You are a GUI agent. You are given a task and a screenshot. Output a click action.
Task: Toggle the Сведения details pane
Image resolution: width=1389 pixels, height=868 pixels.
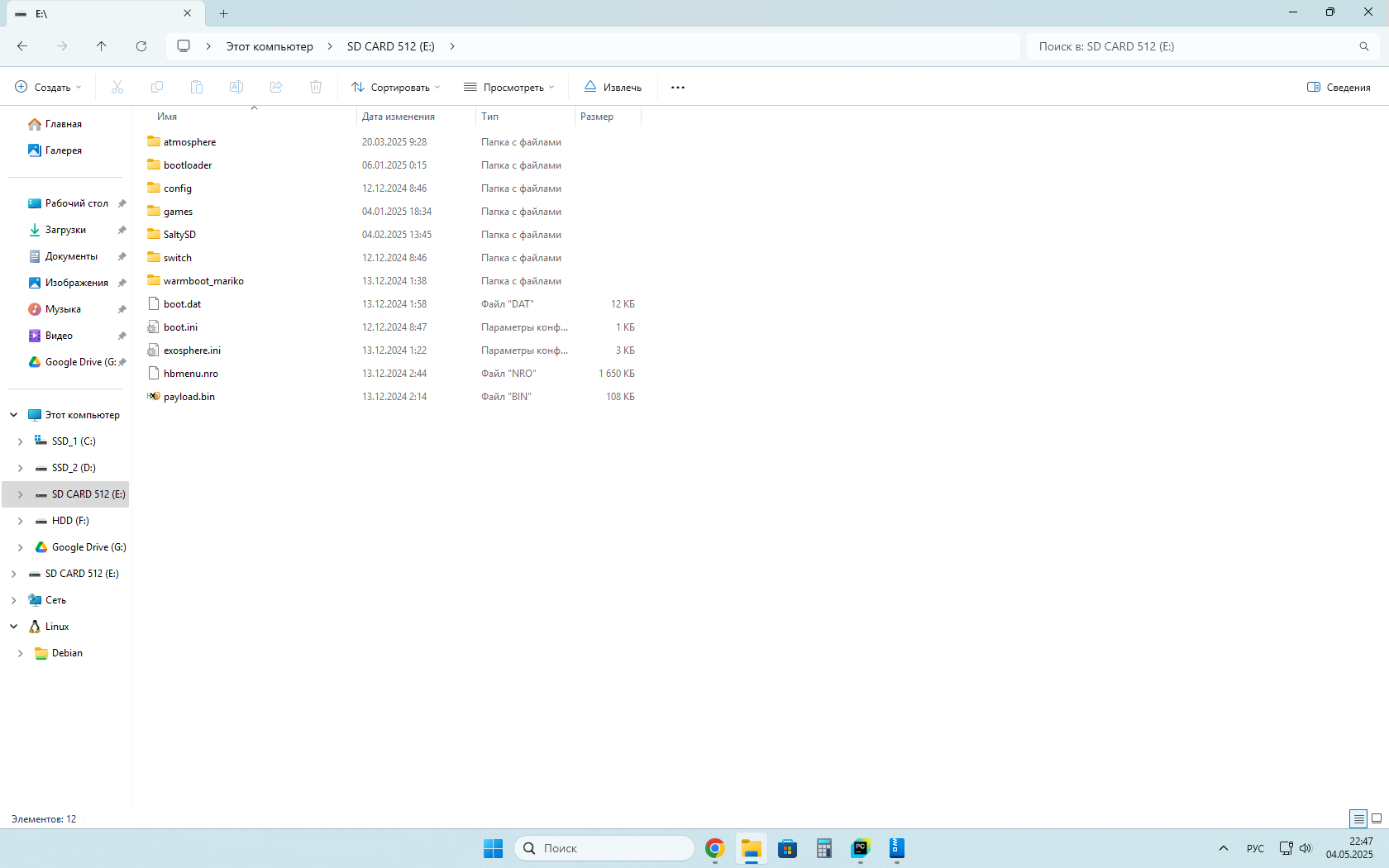pyautogui.click(x=1339, y=88)
